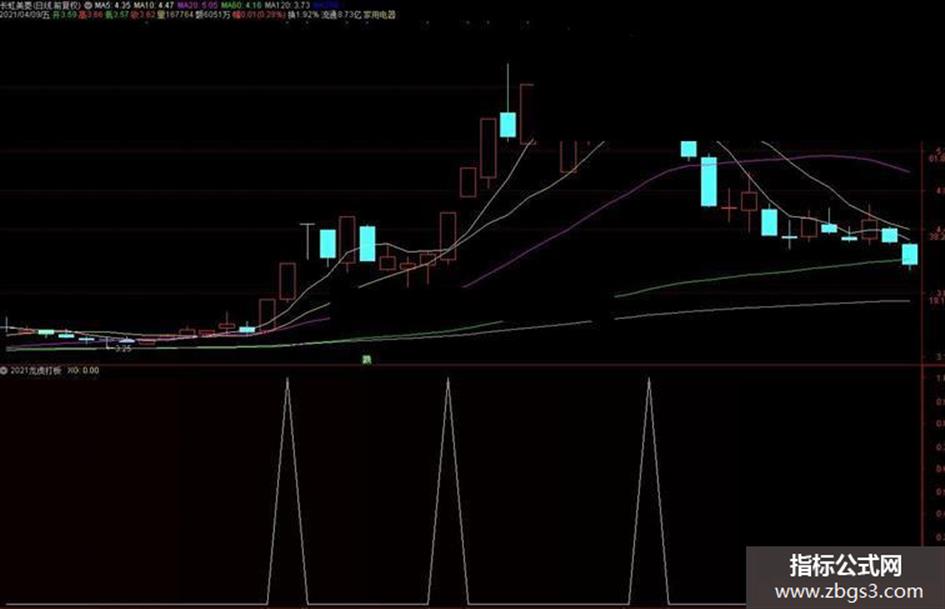Click the 家用电器 sector label
This screenshot has width=945, height=609.
379,14
